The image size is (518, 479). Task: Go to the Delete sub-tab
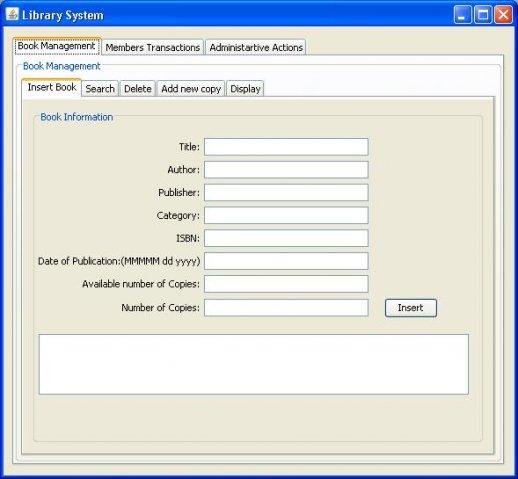tap(138, 89)
